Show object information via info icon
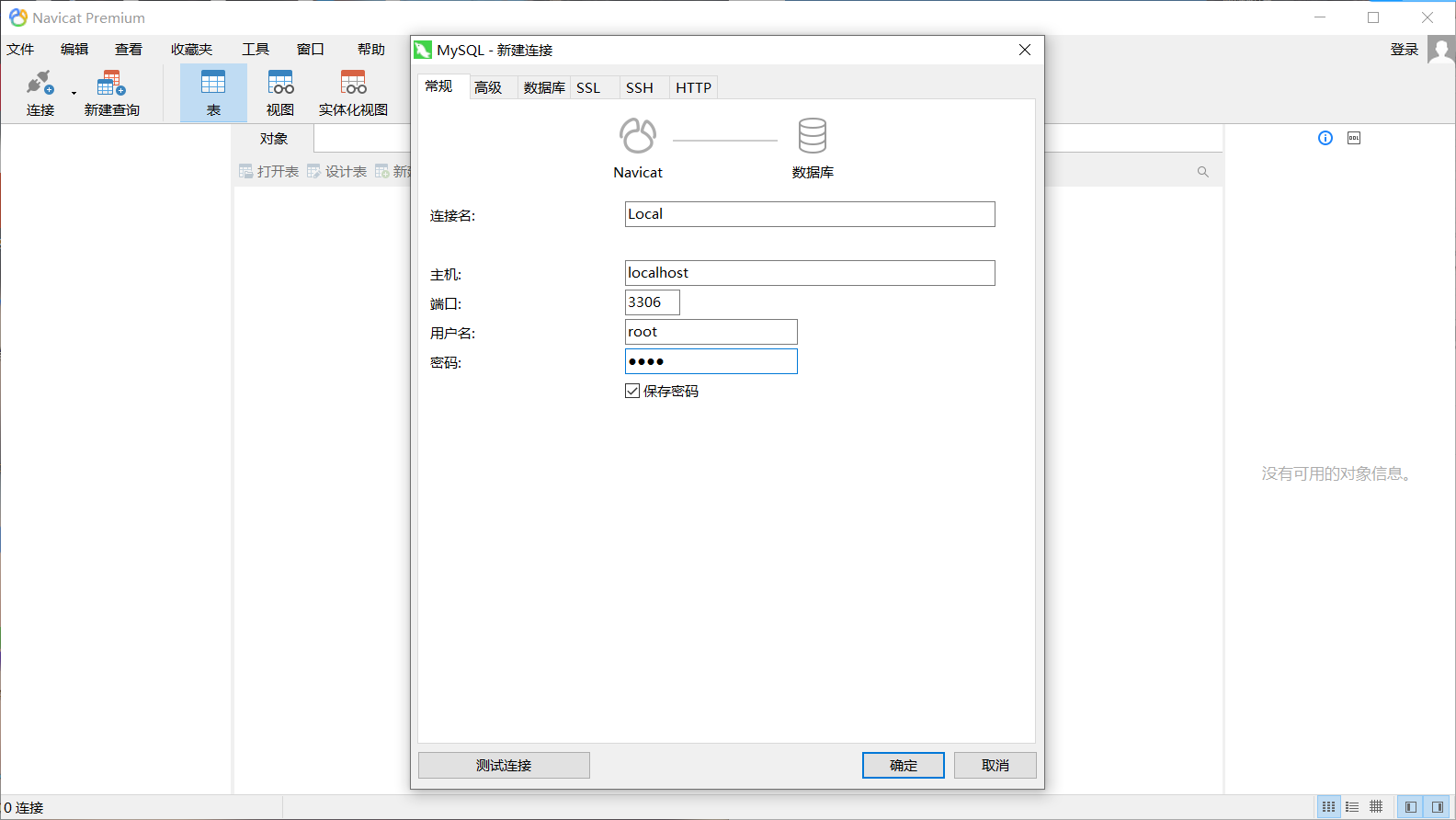 click(x=1325, y=138)
